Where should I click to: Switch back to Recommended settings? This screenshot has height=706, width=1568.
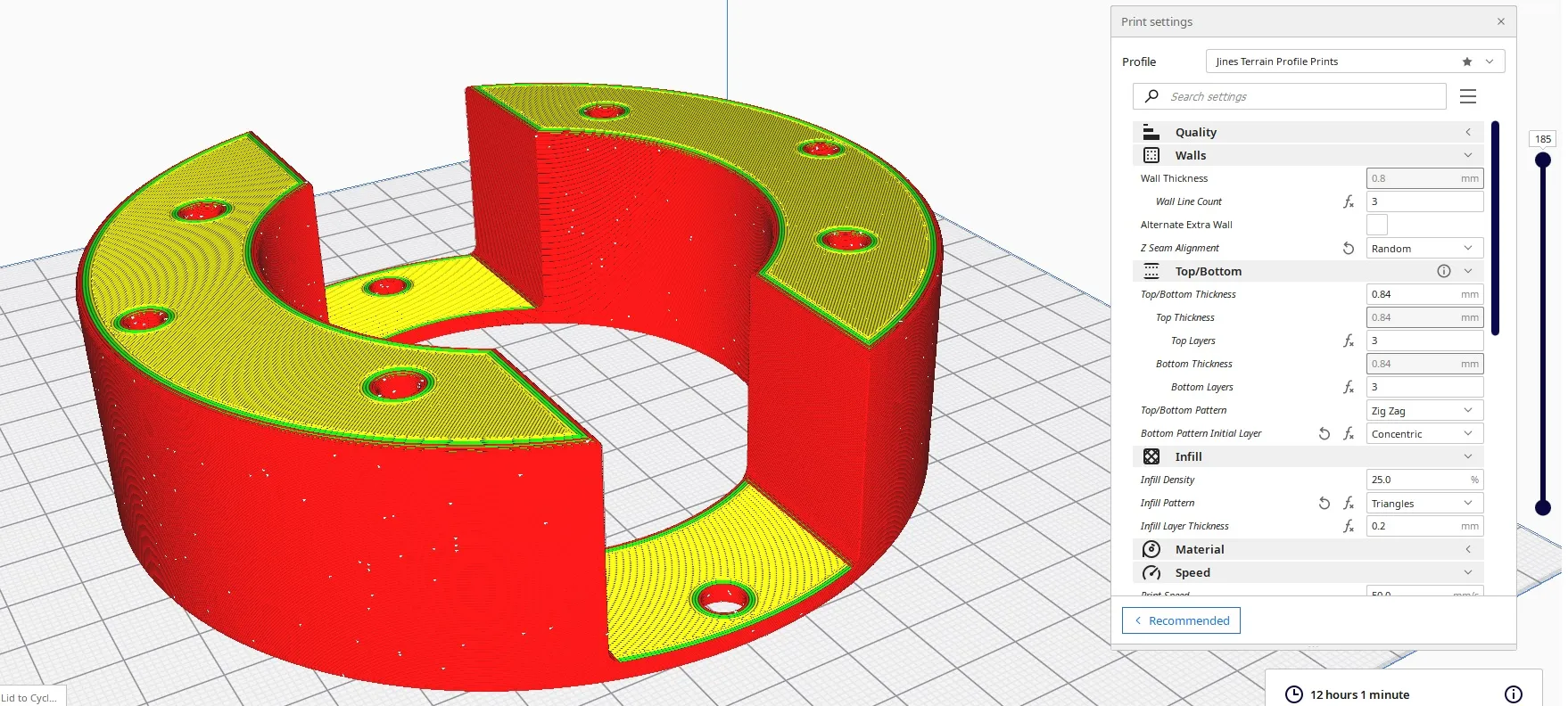(1181, 620)
